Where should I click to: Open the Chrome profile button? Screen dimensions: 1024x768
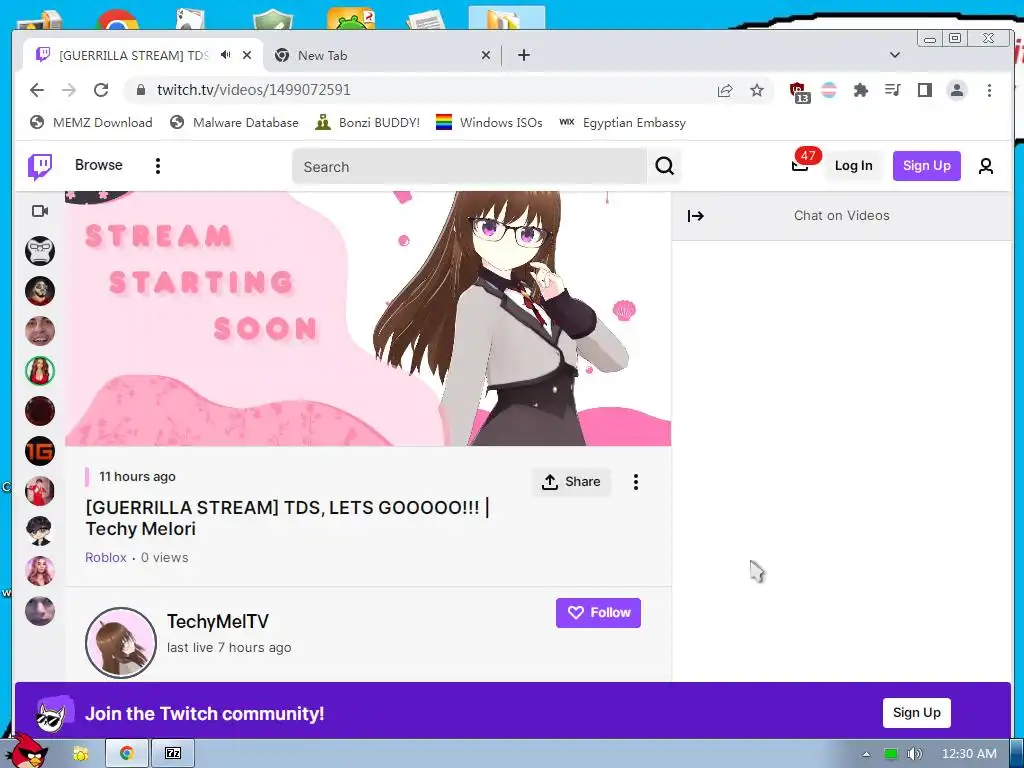click(x=957, y=90)
